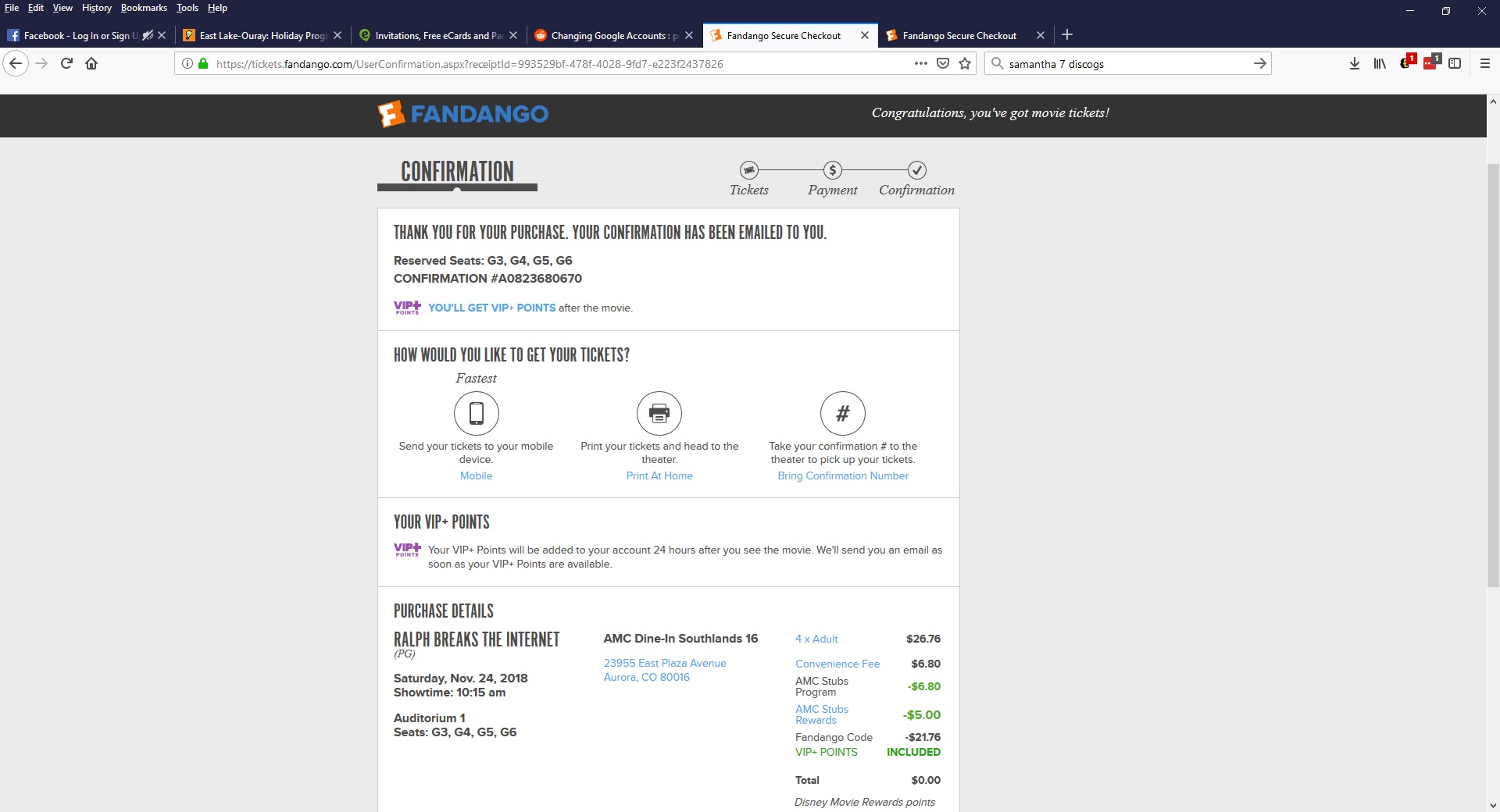Go back to previous page
1500x812 pixels.
(x=16, y=64)
